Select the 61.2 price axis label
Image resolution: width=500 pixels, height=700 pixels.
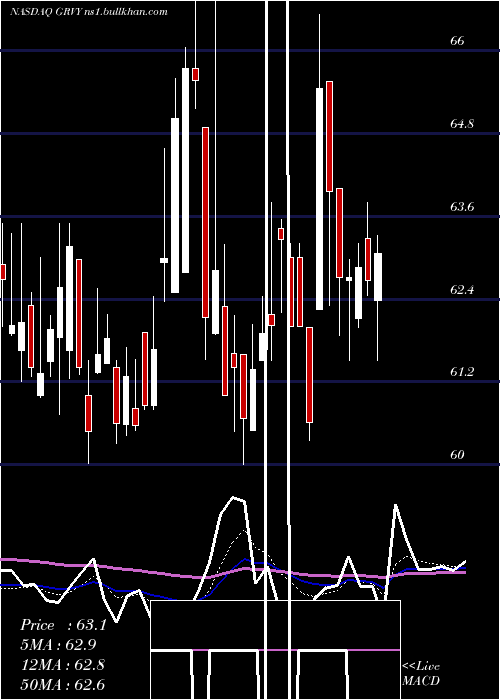tap(462, 371)
